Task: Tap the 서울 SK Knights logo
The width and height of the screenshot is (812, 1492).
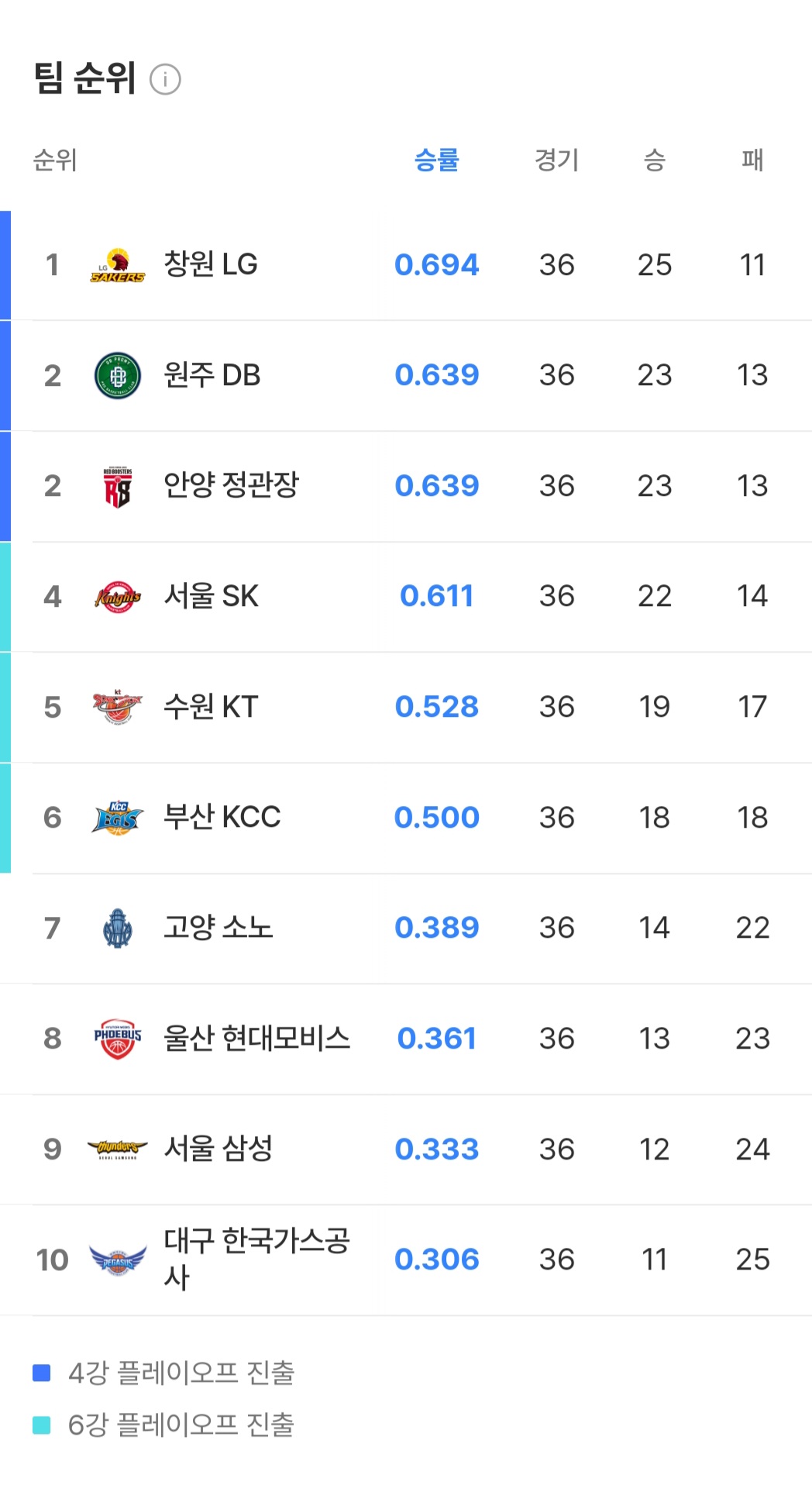Action: (x=117, y=597)
